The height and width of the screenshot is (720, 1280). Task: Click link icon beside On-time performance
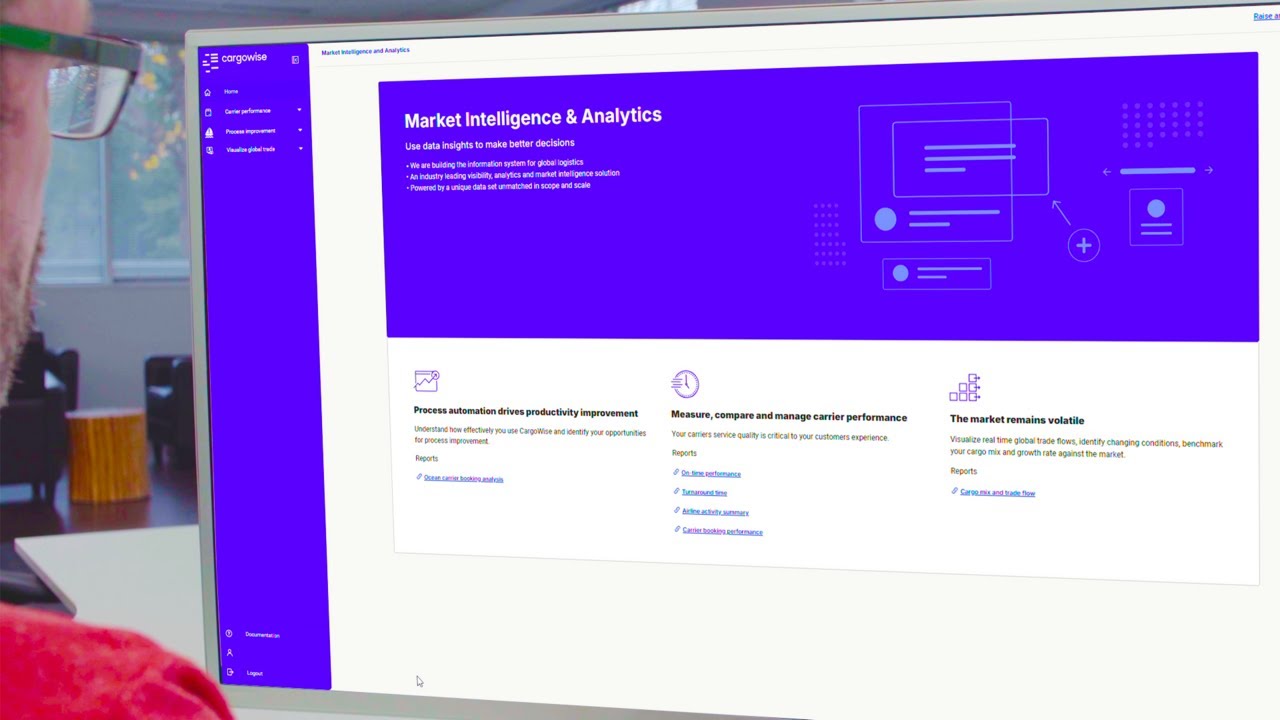676,472
